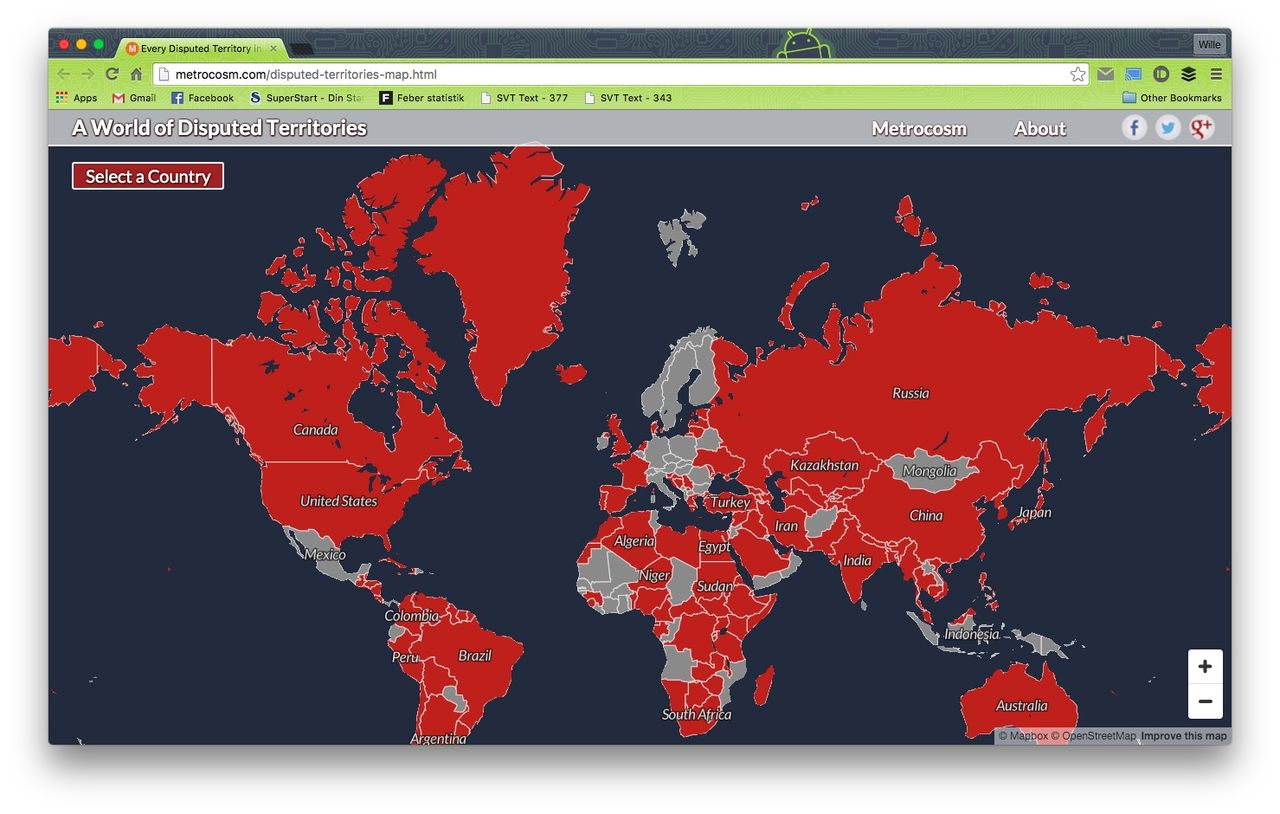Select Canada on the map
The image size is (1280, 814).
click(315, 430)
